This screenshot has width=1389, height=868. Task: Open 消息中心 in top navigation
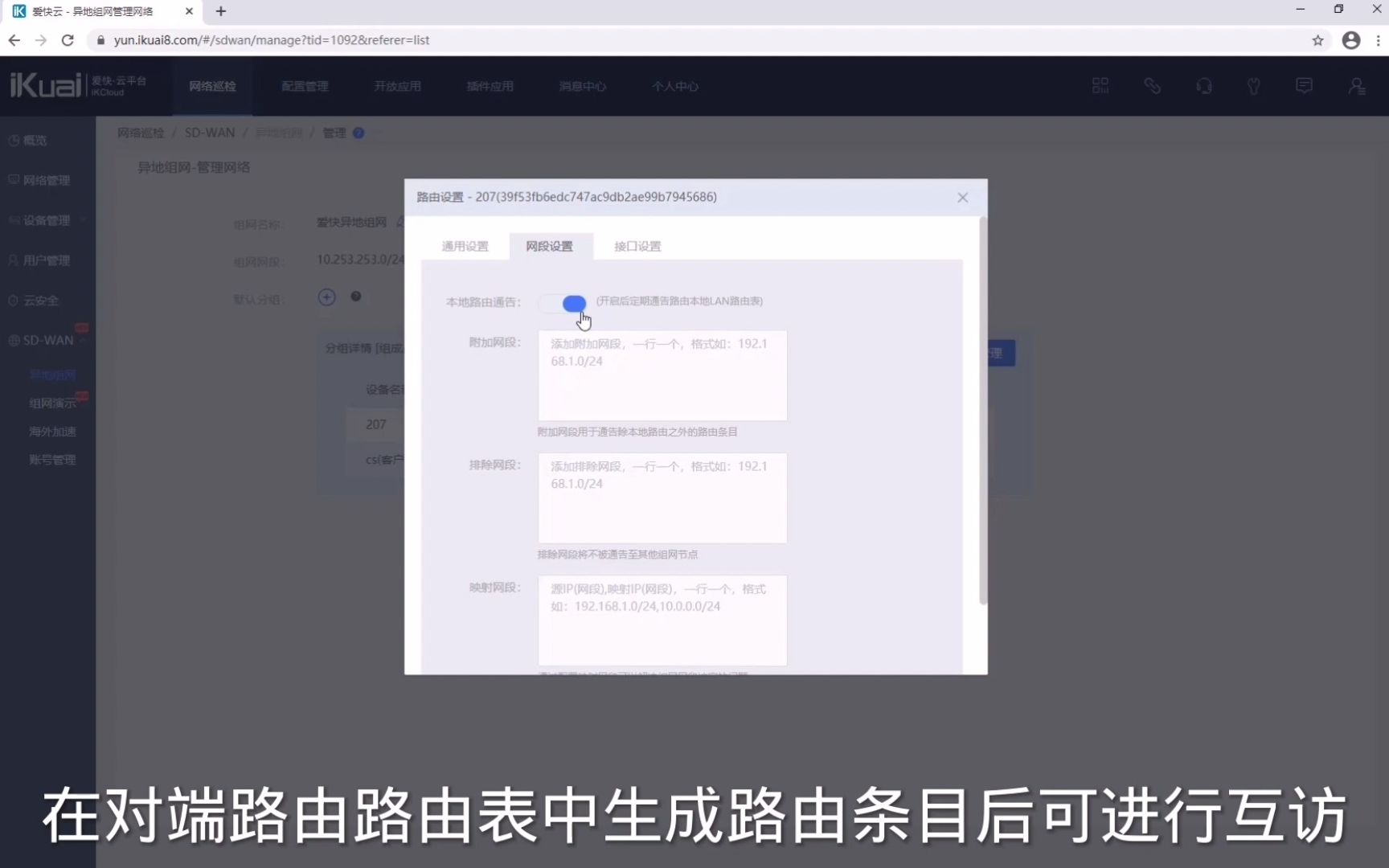click(x=583, y=86)
